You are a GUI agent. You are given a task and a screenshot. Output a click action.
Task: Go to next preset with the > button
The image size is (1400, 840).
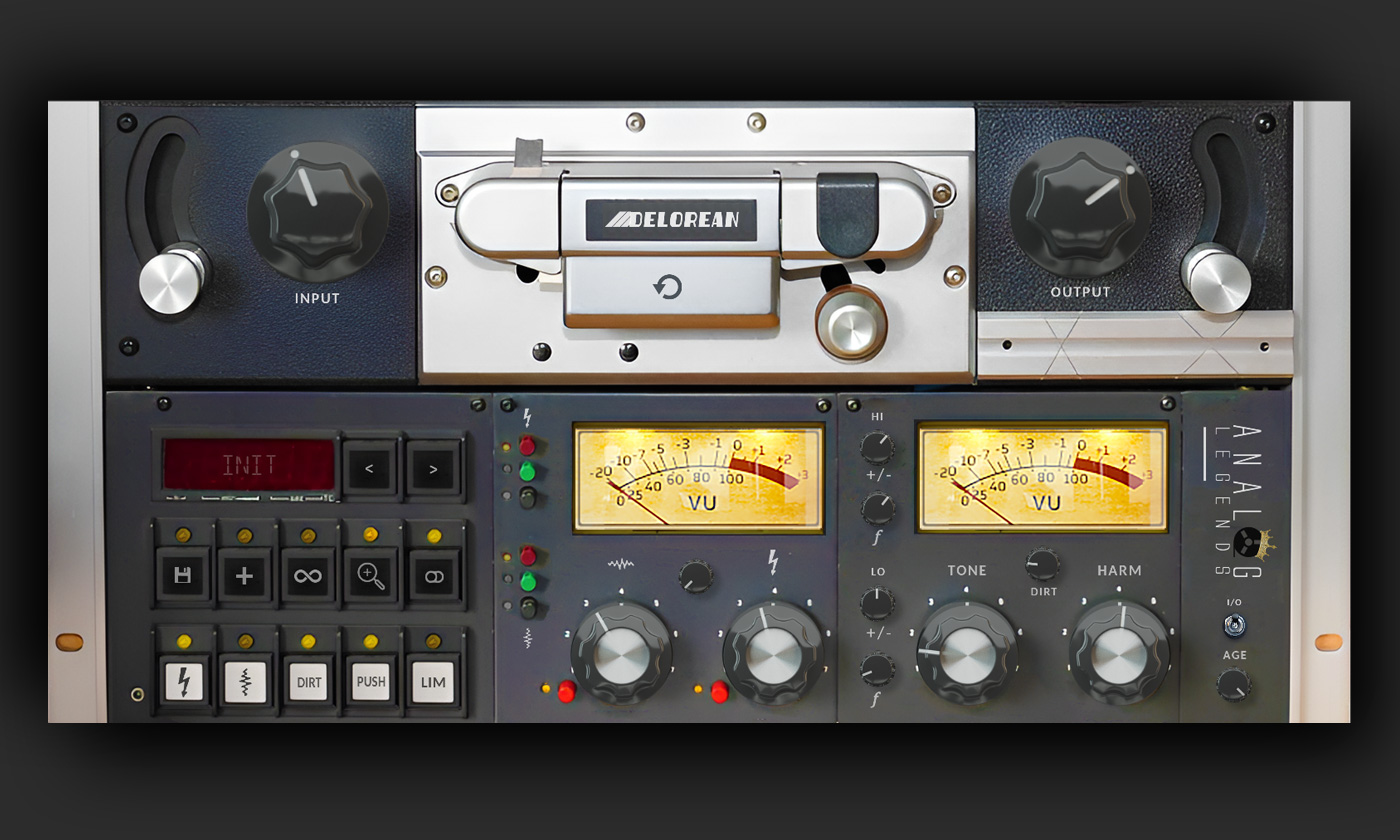coord(433,468)
